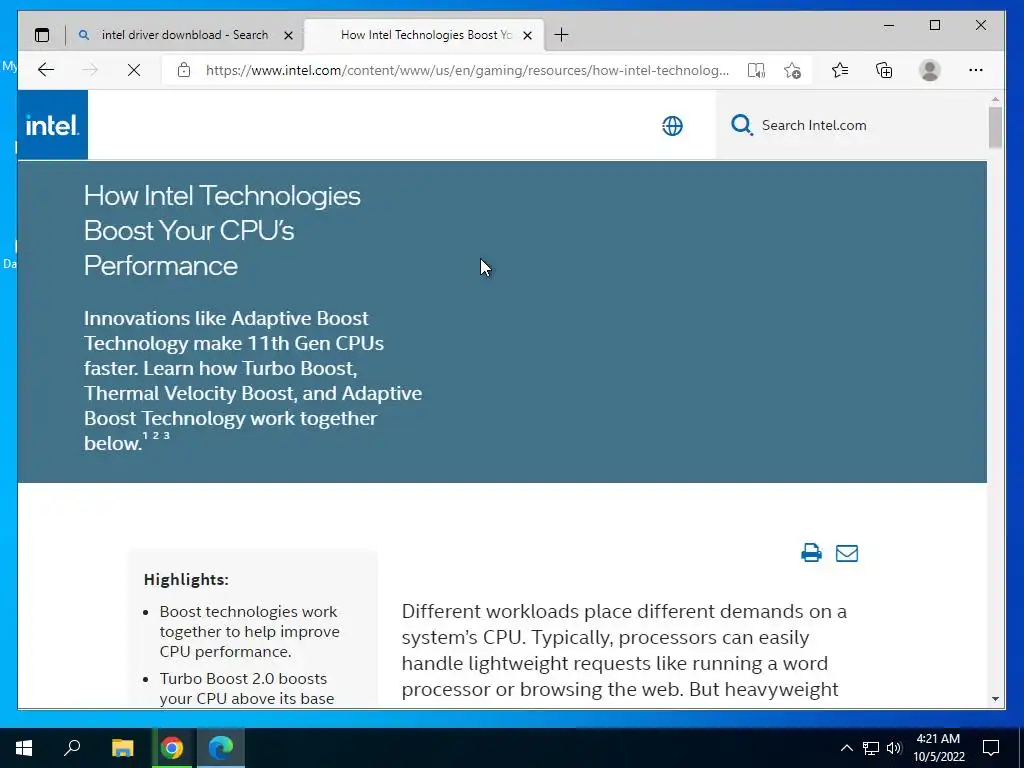Viewport: 1024px width, 768px height.
Task: Open the notifications action center
Action: click(x=991, y=748)
